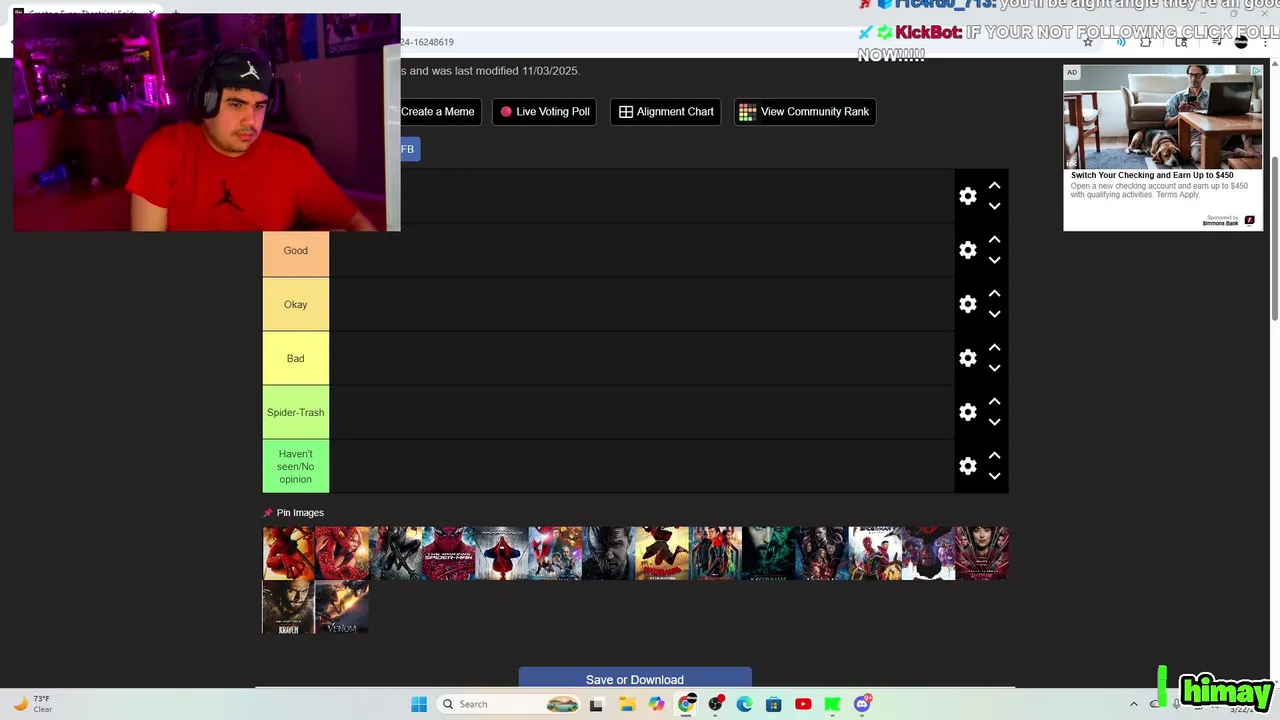Open the Windows Start menu

click(x=419, y=704)
